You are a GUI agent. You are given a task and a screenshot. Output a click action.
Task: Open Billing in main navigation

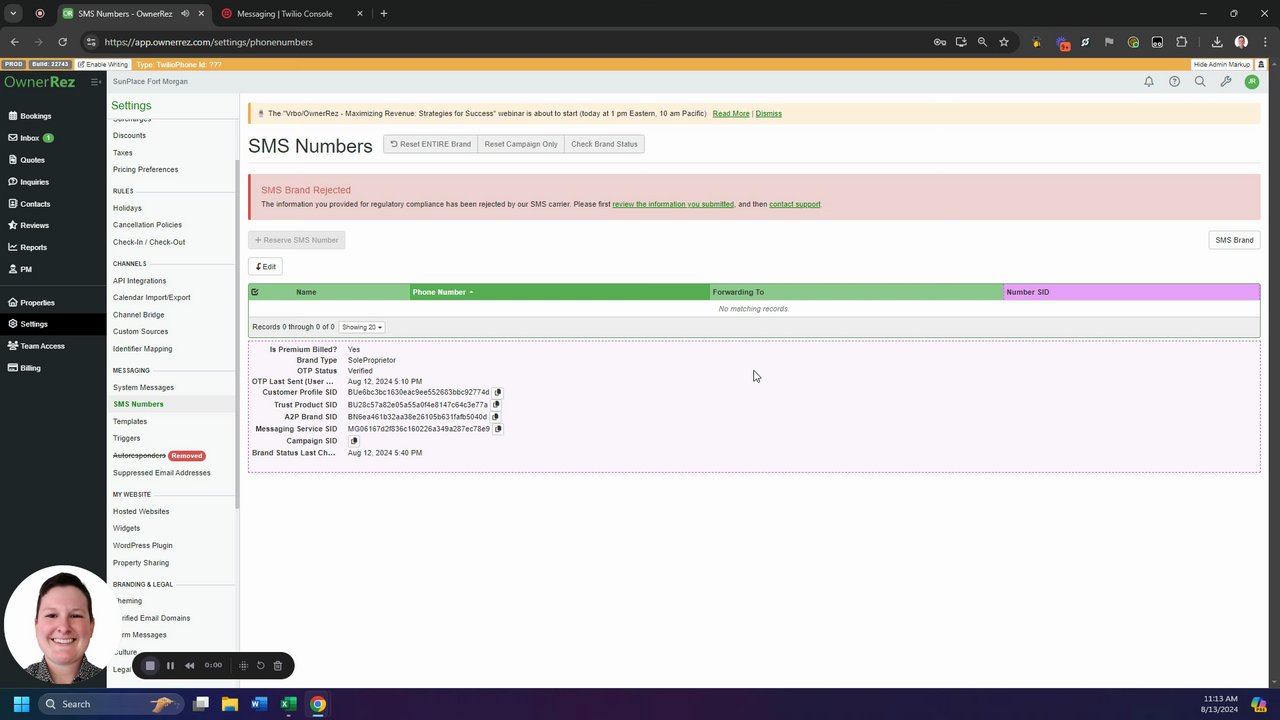tap(30, 368)
